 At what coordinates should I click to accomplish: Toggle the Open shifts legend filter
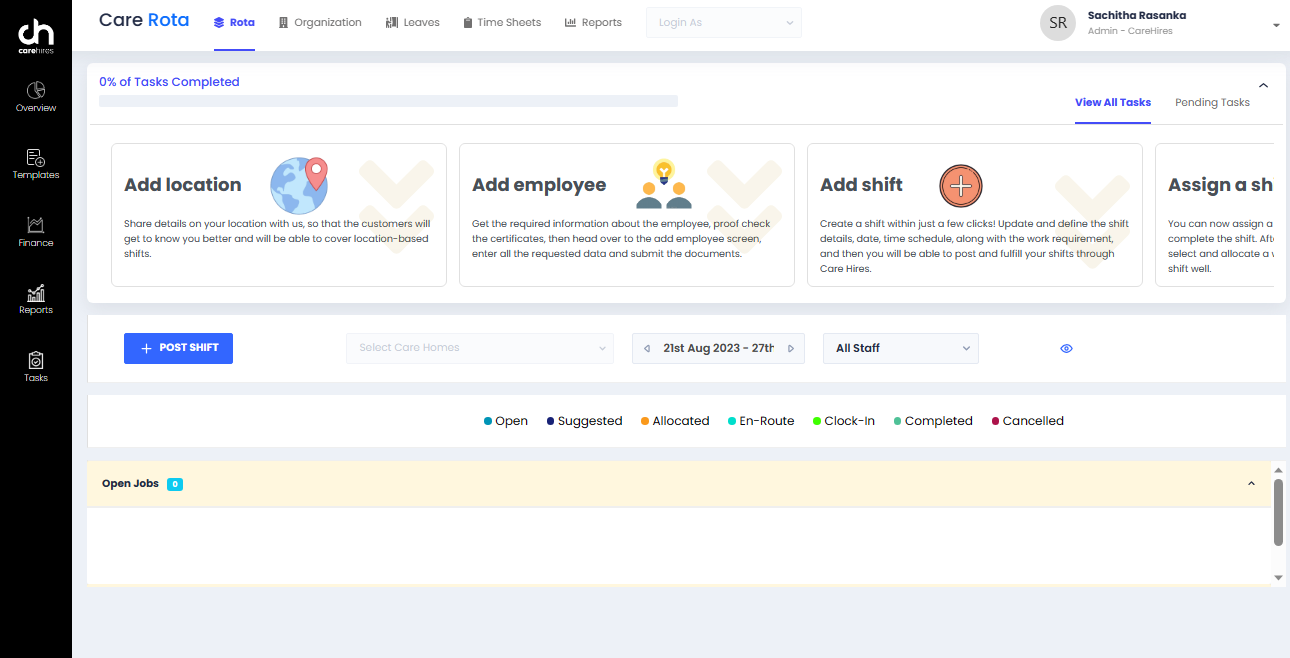[x=505, y=420]
